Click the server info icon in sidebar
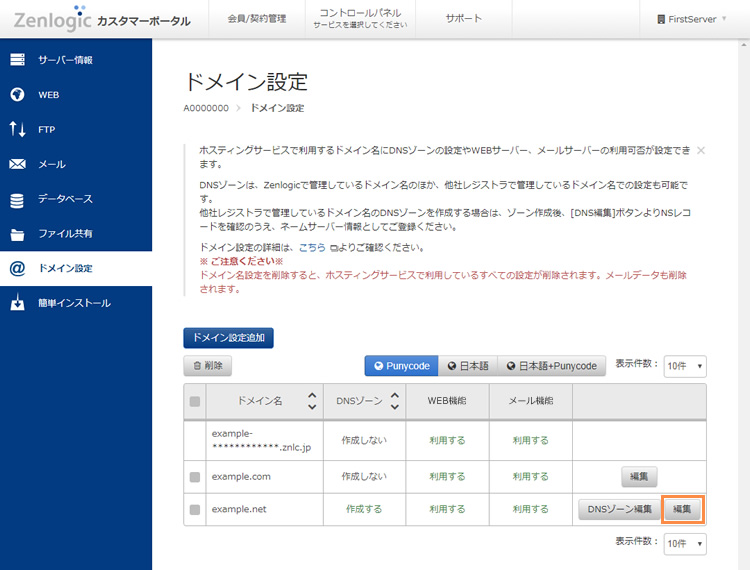The width and height of the screenshot is (750, 570). tap(17, 60)
